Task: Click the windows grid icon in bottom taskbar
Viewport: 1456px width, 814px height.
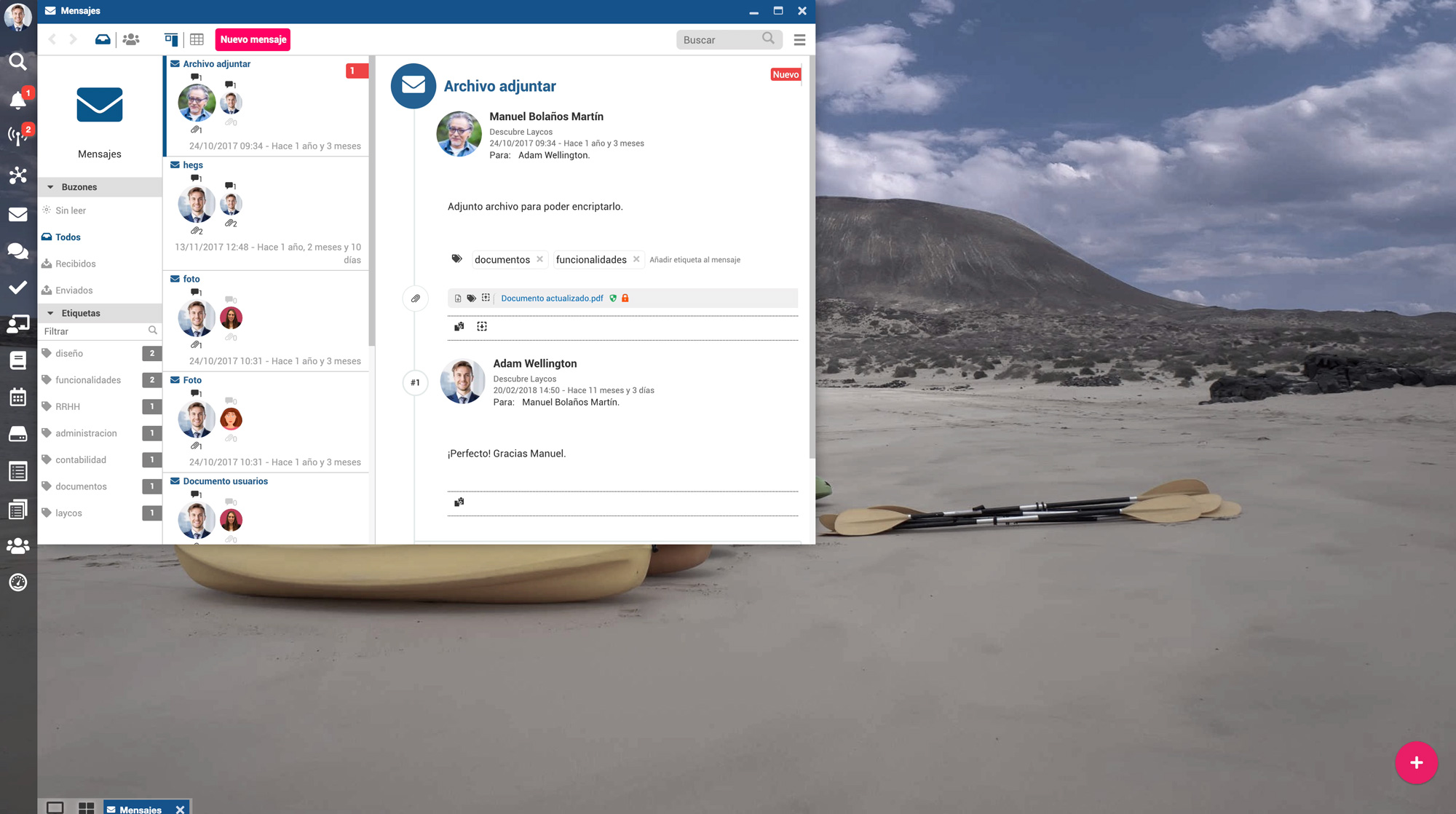Action: click(86, 807)
